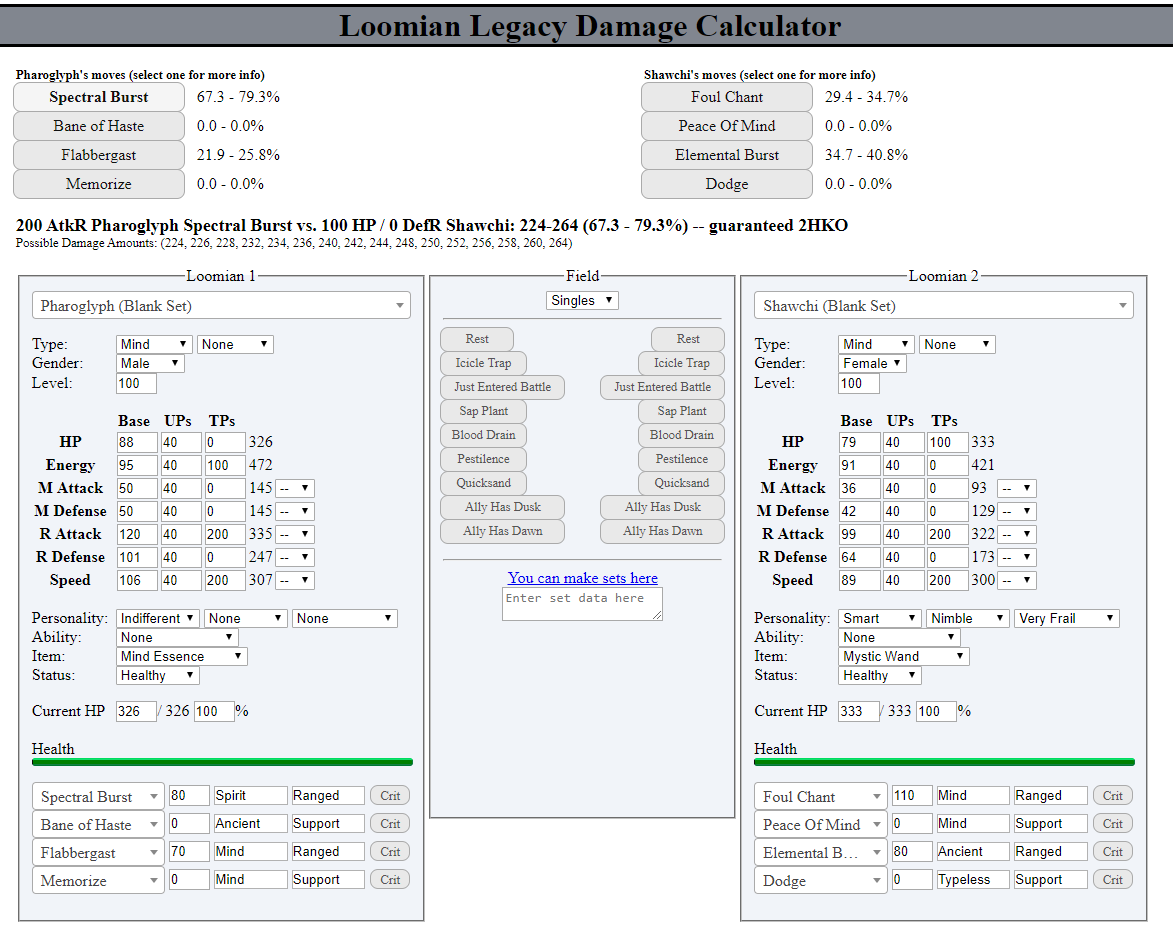Click Shawchi's M Defense Base field 42
Viewport: 1173px width, 942px height.
860,511
